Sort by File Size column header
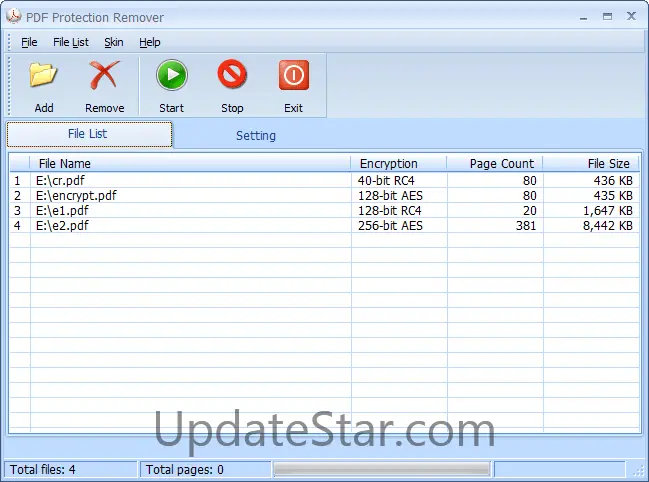Screen dimensions: 649x482 (591, 163)
